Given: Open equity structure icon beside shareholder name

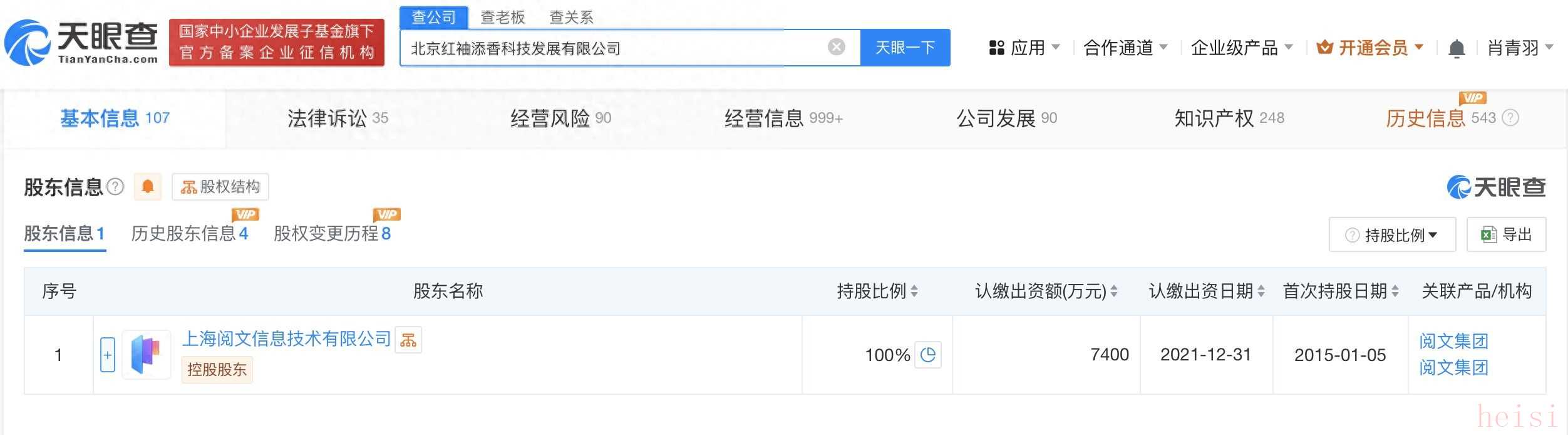Looking at the screenshot, I should (408, 340).
